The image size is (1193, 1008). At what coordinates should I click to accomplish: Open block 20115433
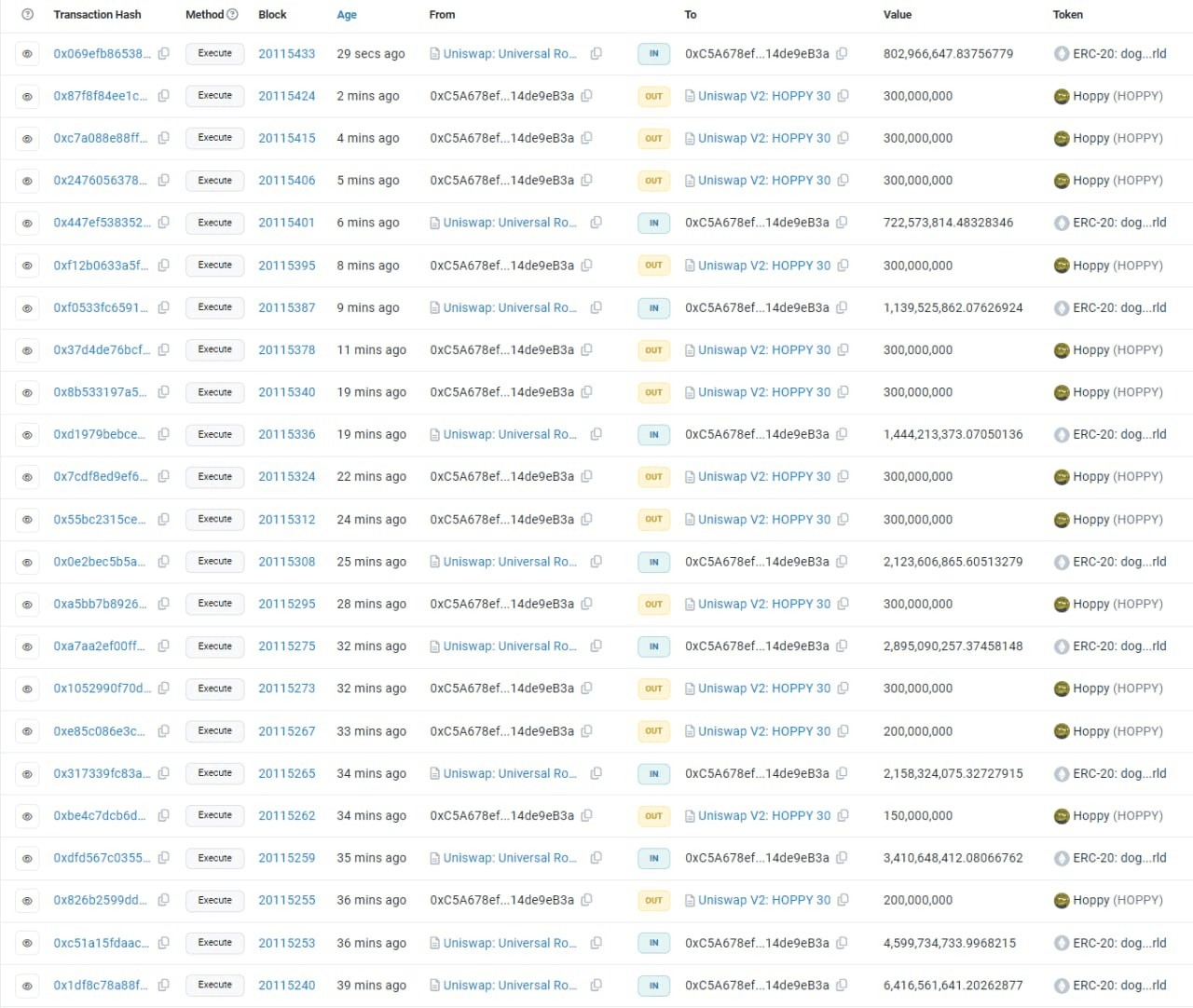(287, 54)
